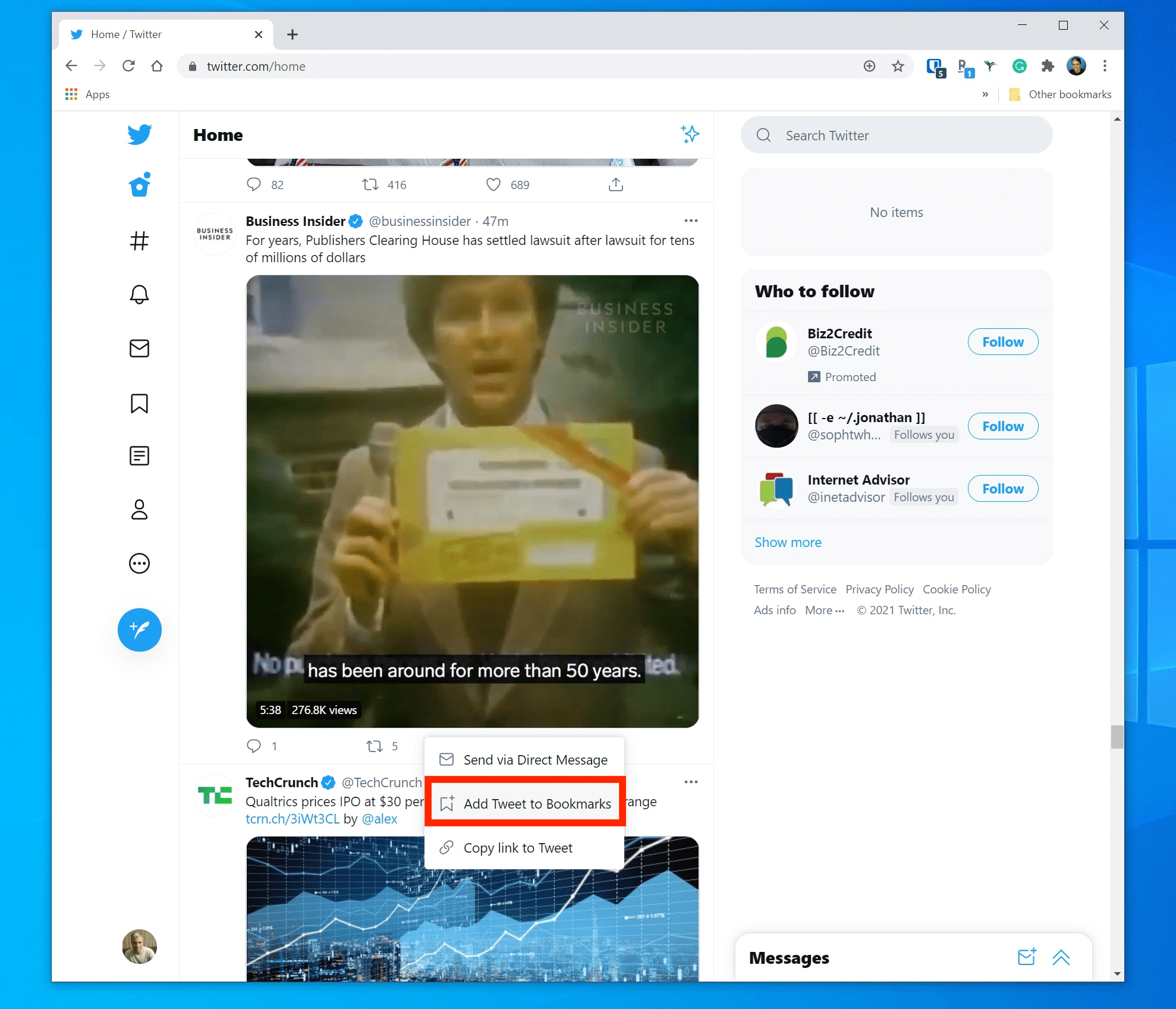Open Profile person icon in sidebar
Screen dimensions: 1176x1009
(x=139, y=510)
